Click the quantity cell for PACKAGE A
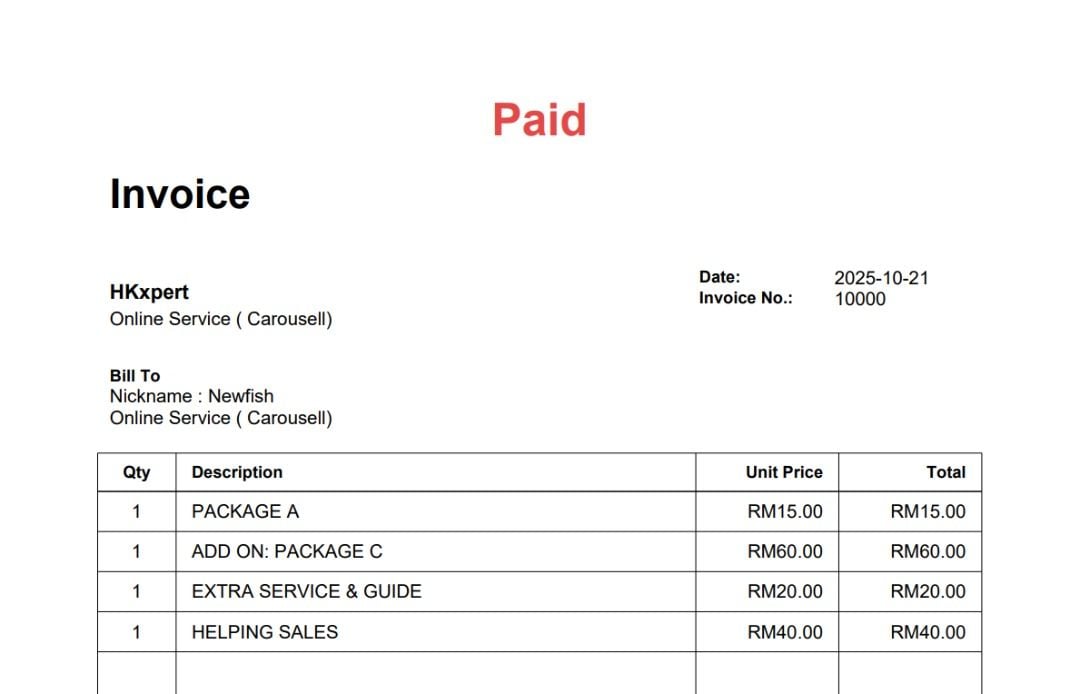 (x=136, y=512)
